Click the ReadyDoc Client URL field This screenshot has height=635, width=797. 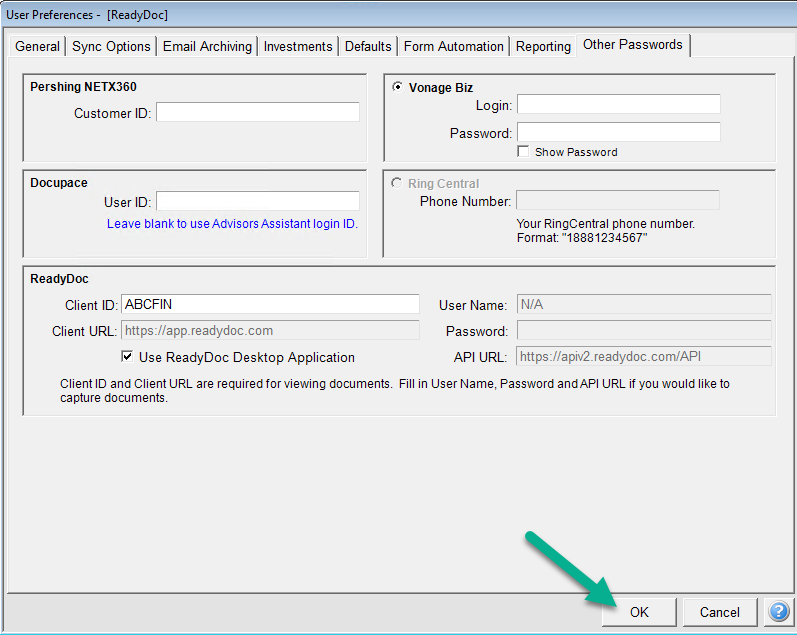pos(270,330)
